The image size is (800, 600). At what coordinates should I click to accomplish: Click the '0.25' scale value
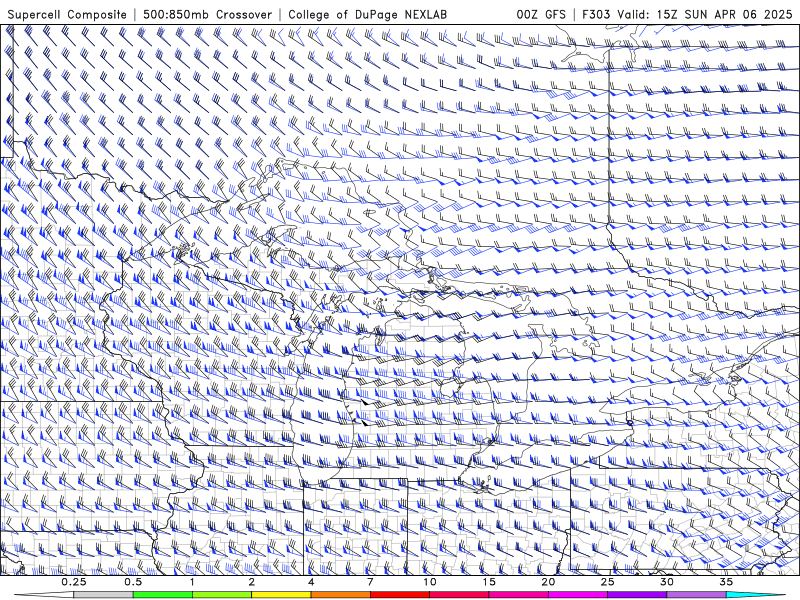[x=74, y=582]
